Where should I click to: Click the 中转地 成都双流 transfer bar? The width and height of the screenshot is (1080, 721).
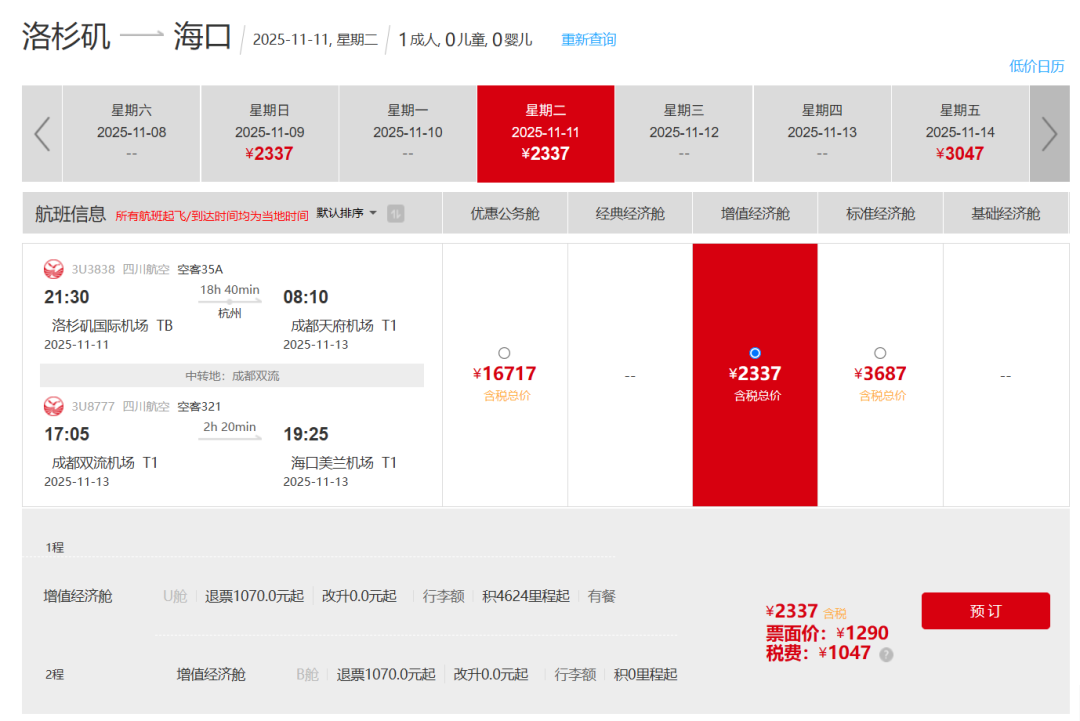(232, 376)
